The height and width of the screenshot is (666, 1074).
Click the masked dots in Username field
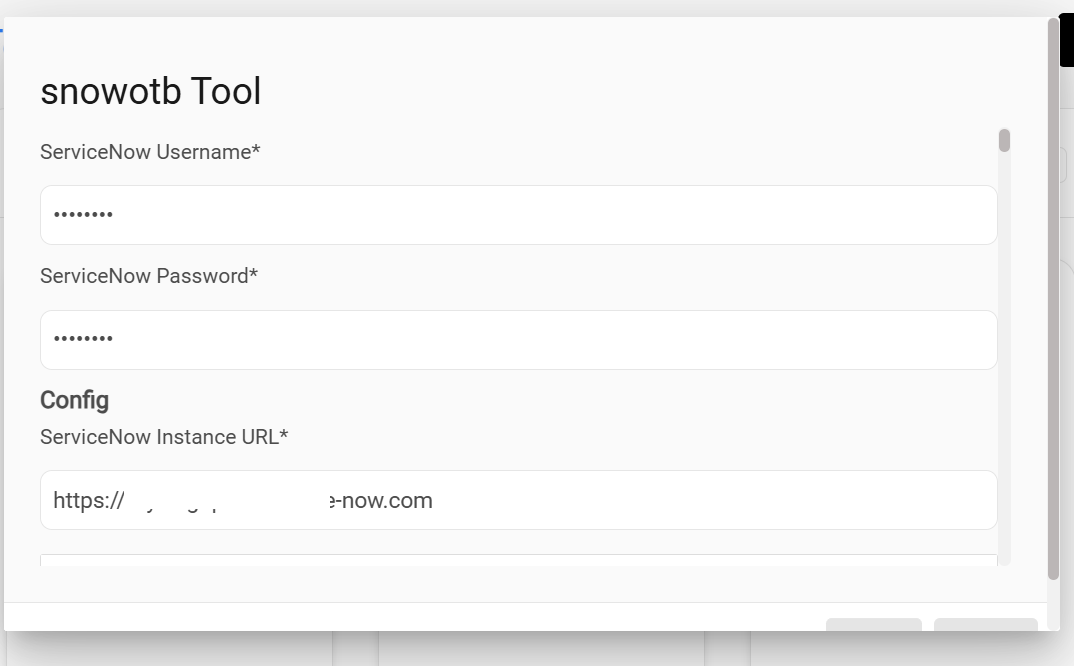click(x=83, y=215)
